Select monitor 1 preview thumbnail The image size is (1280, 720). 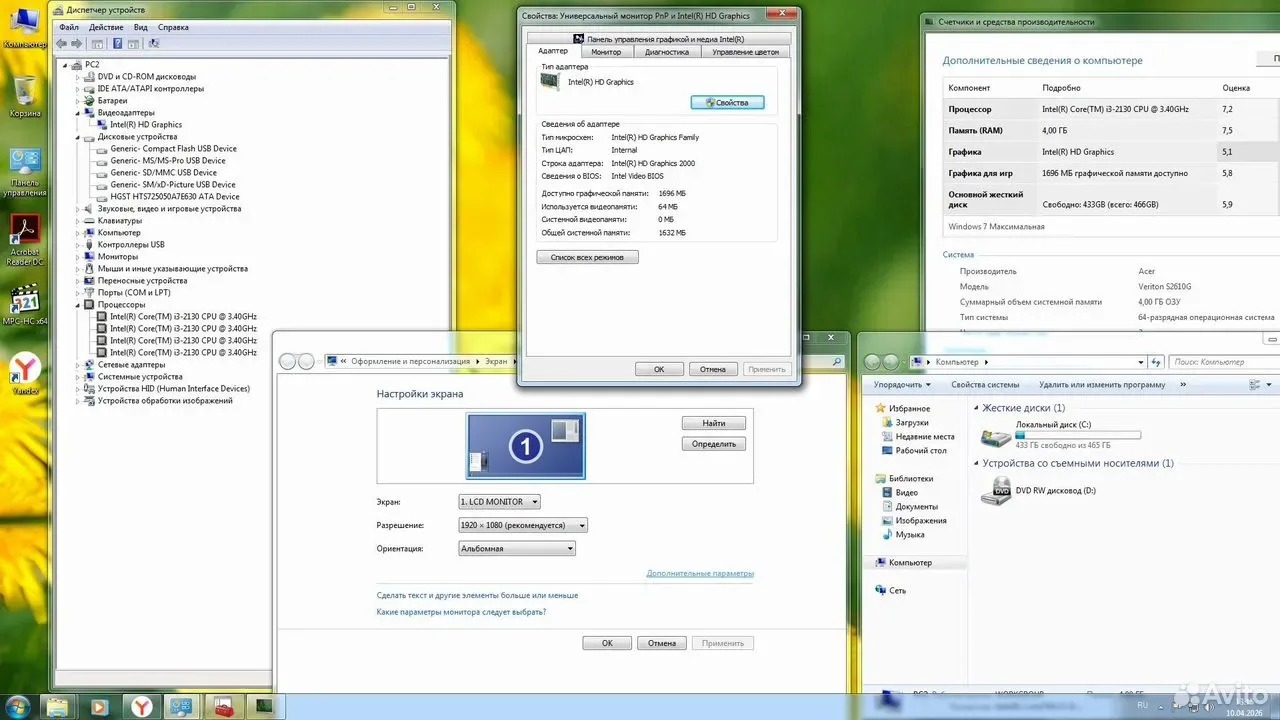[526, 446]
